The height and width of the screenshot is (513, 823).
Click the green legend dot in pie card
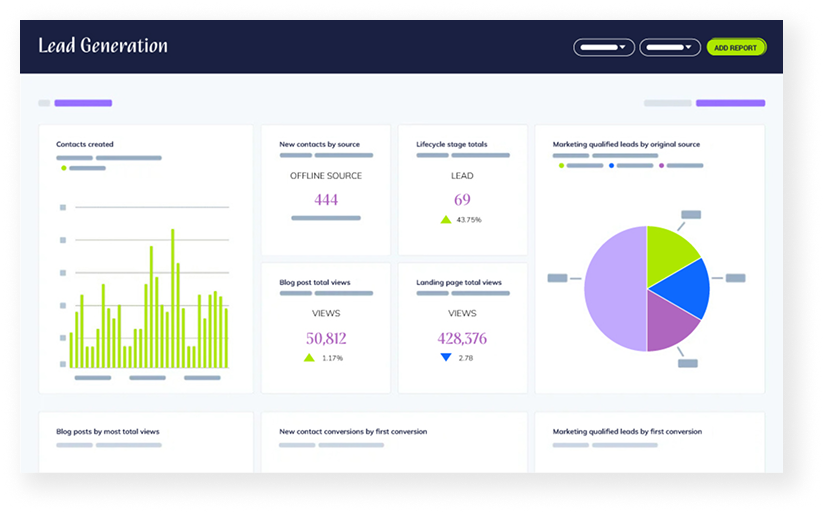pos(562,165)
